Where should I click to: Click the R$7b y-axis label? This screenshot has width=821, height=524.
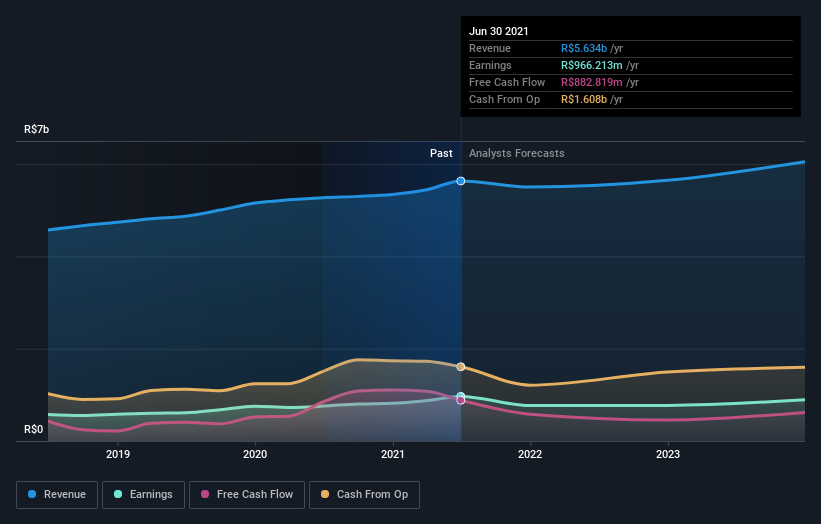(x=37, y=129)
